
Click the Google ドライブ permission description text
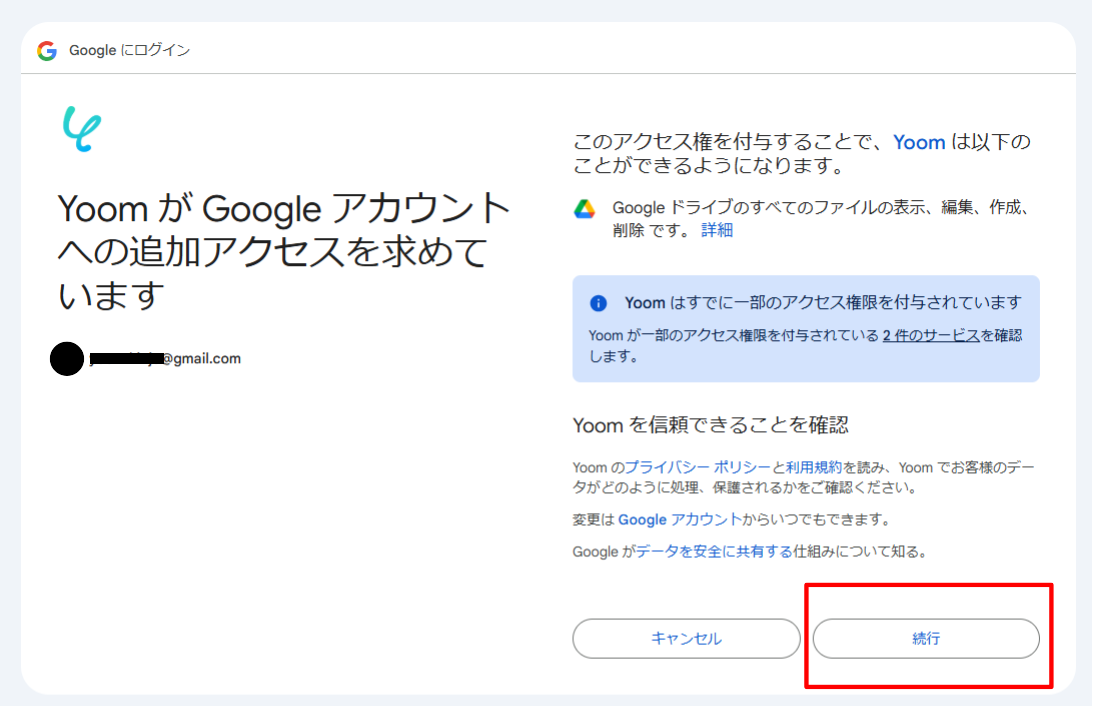click(820, 209)
